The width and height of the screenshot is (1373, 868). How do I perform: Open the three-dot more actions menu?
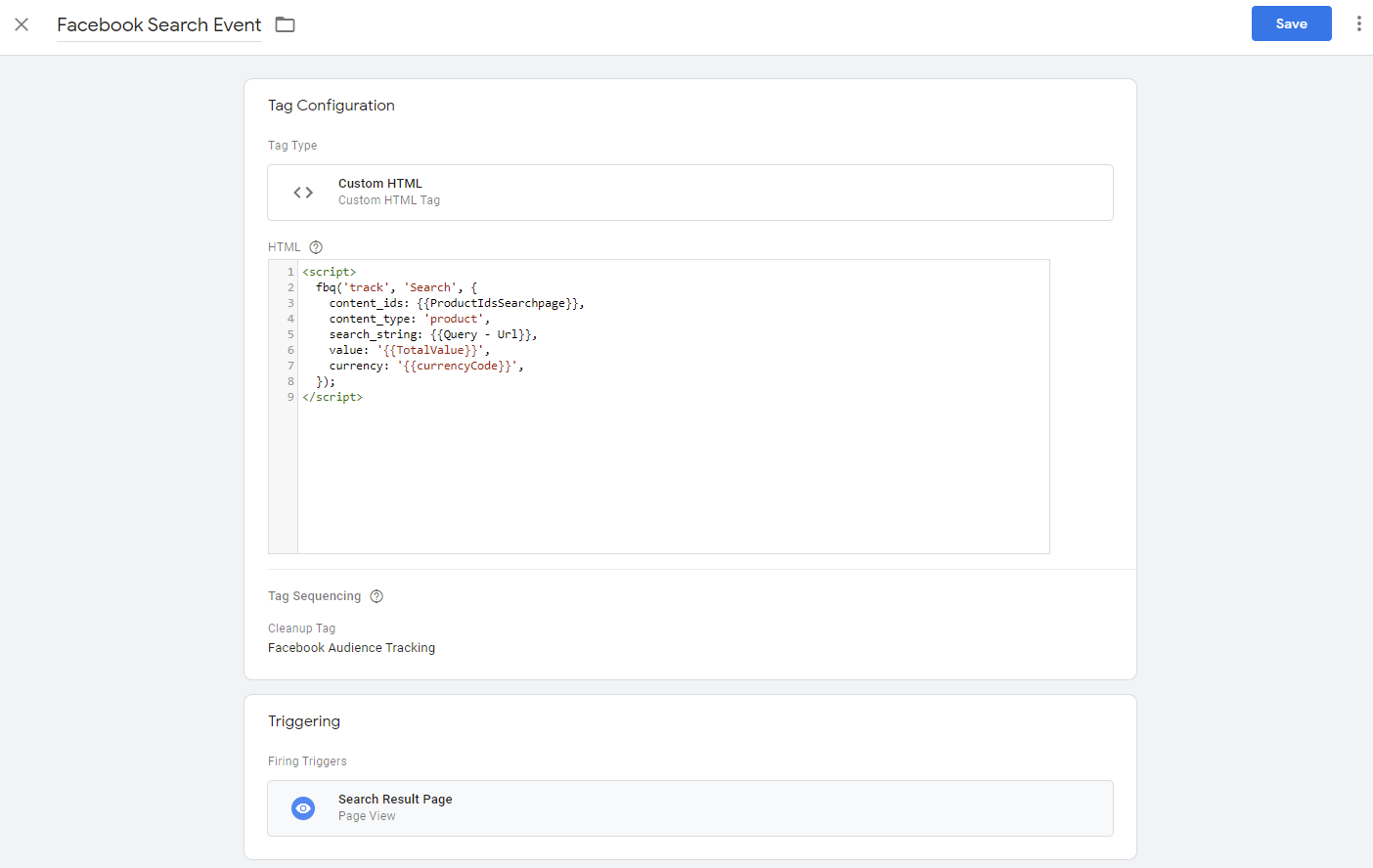point(1358,23)
